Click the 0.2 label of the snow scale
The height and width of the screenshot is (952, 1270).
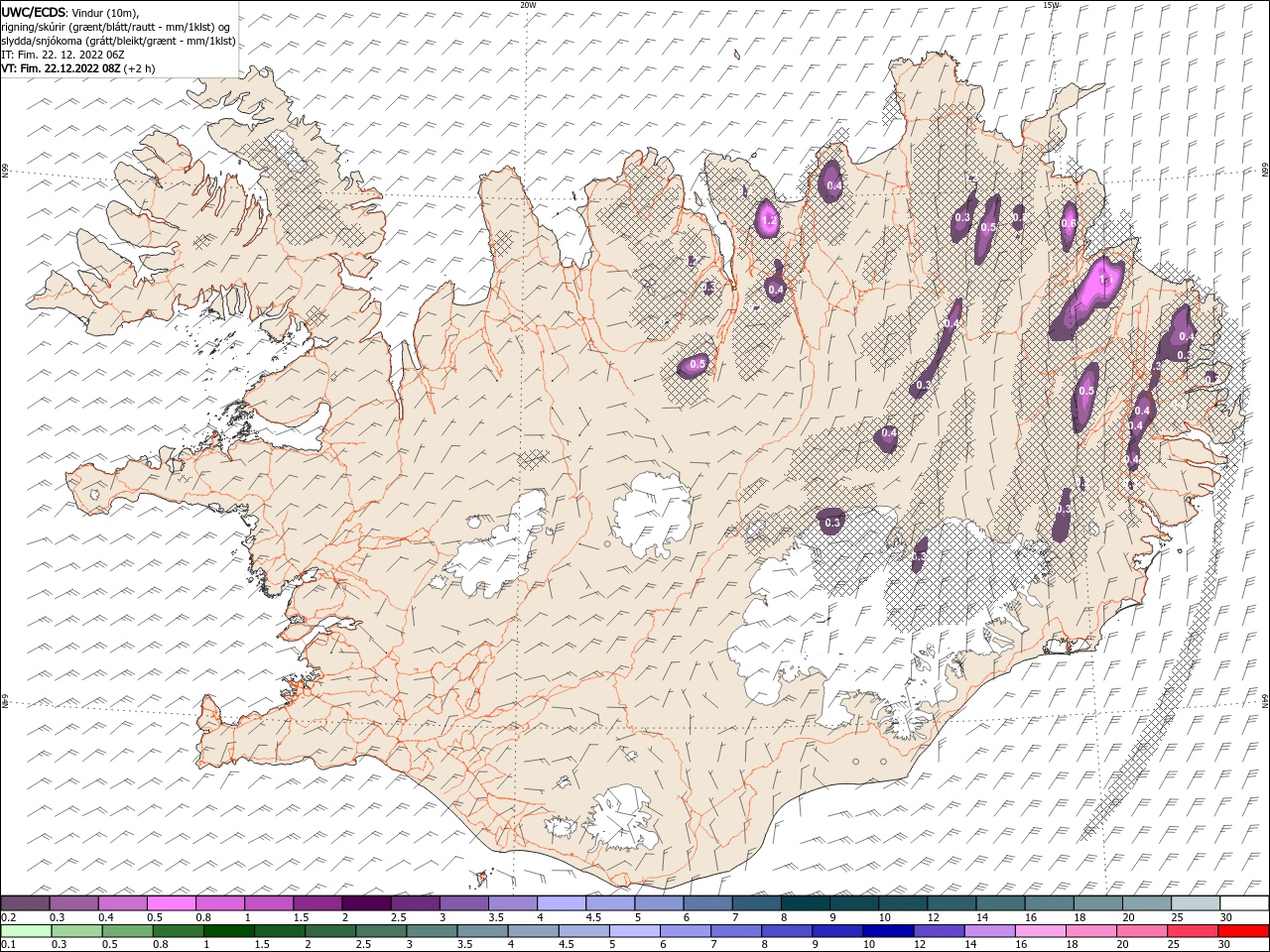(x=8, y=917)
